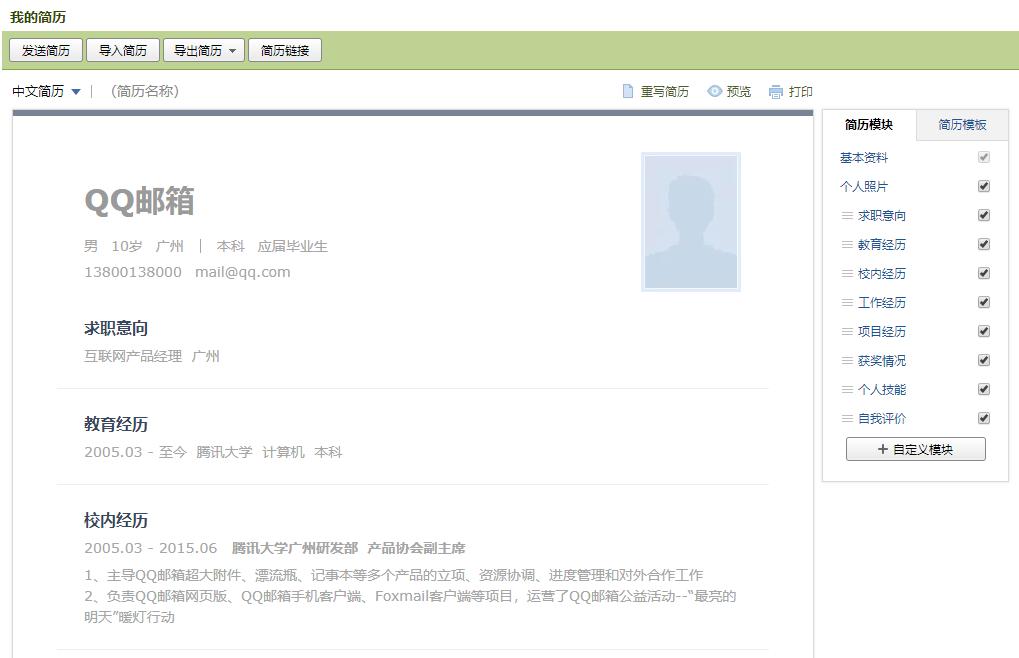1019x658 pixels.
Task: Click the 导入简历 import button
Action: (x=122, y=49)
